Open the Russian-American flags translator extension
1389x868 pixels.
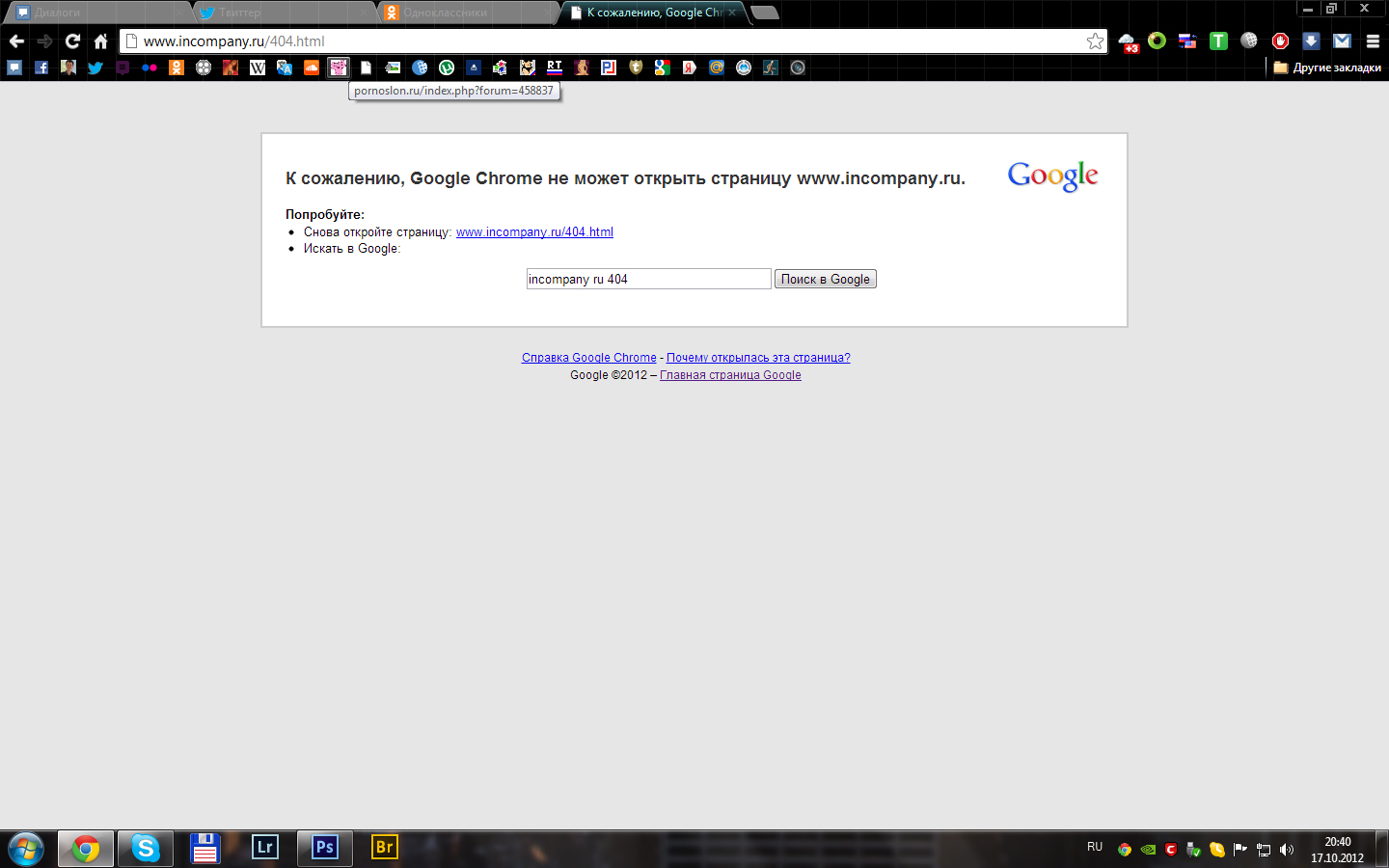pos(1187,41)
